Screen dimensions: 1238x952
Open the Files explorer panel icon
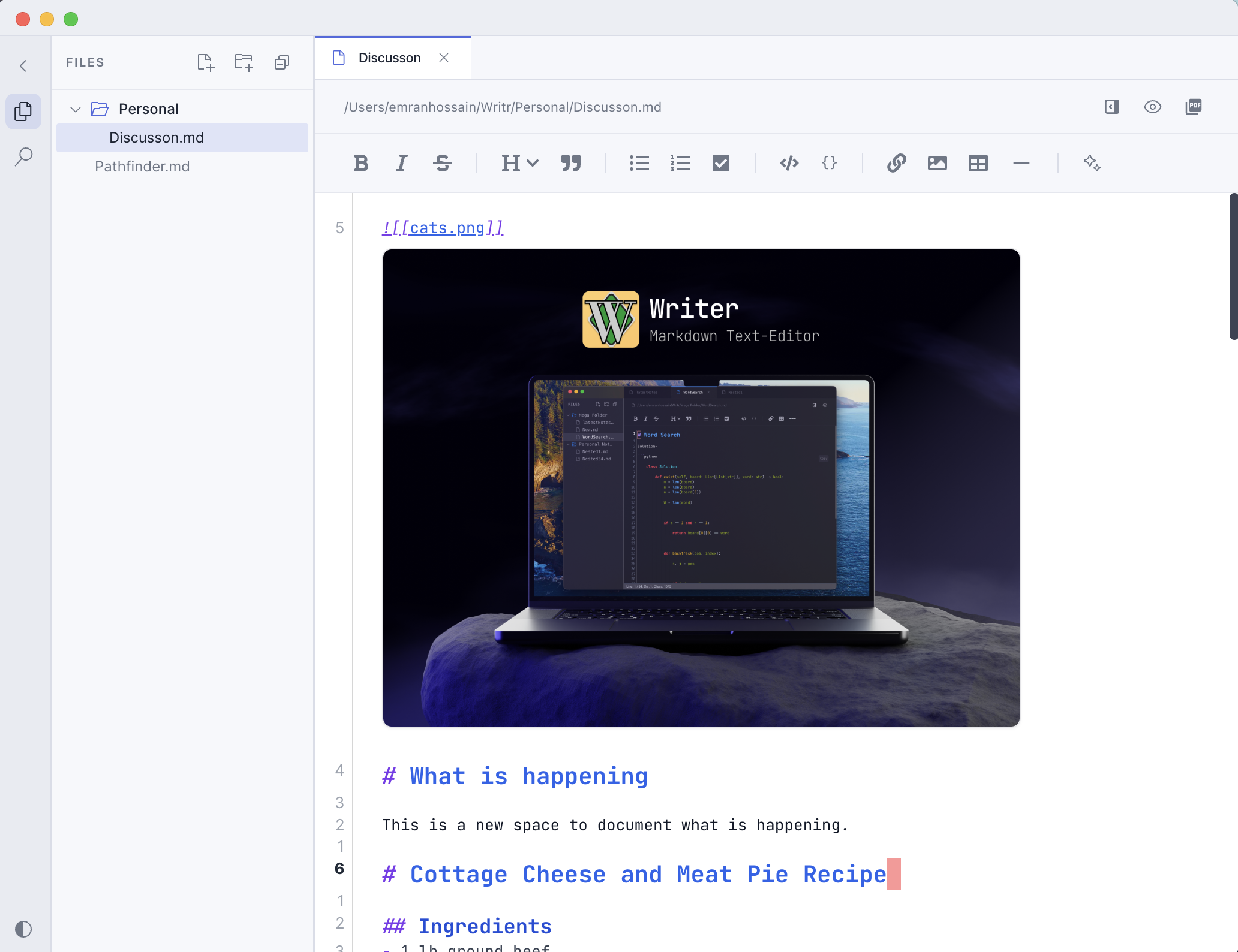tap(23, 112)
